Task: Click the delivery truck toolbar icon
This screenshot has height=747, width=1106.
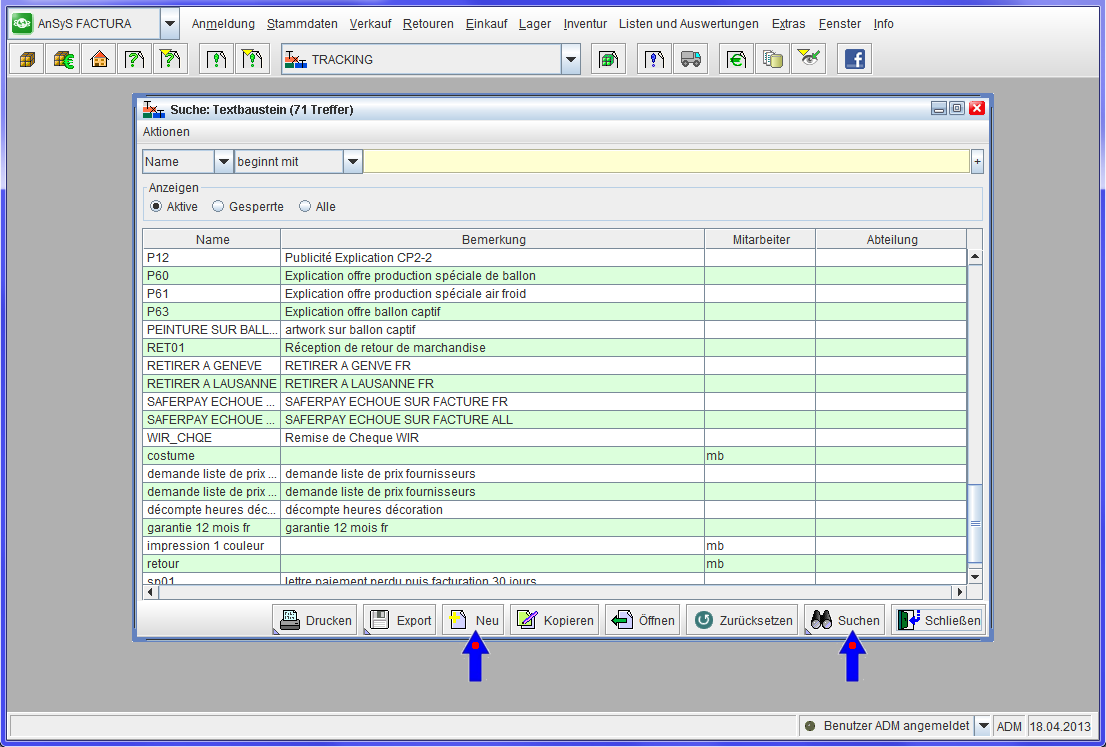Action: (x=690, y=60)
